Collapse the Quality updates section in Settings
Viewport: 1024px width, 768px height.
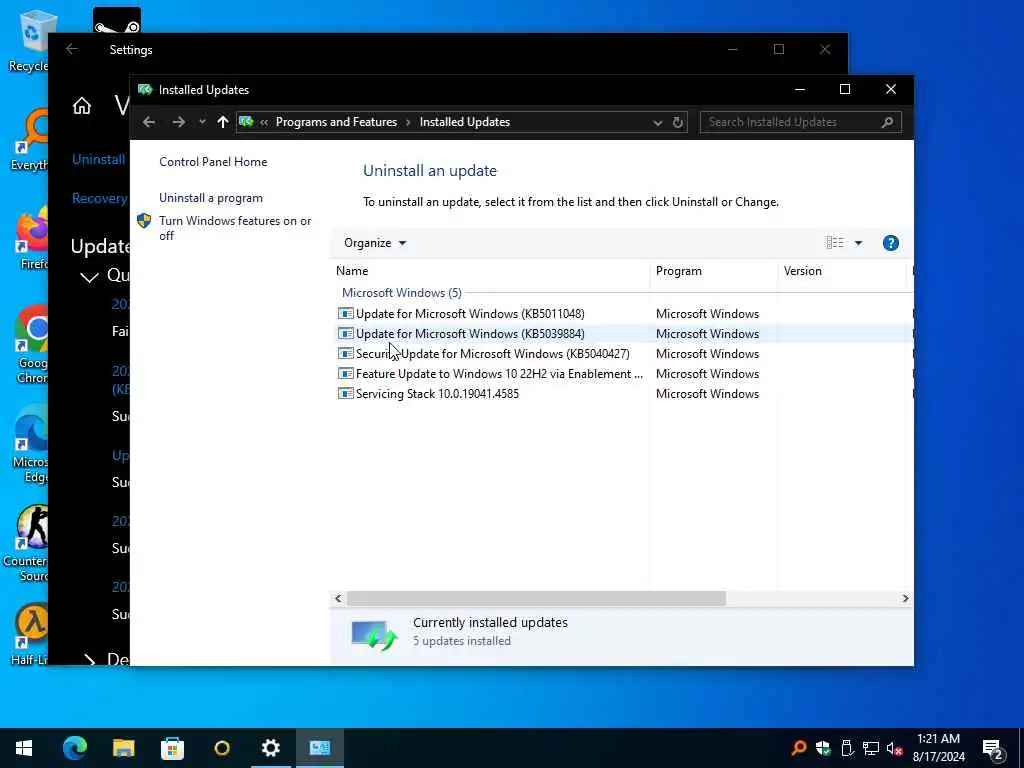tap(89, 277)
